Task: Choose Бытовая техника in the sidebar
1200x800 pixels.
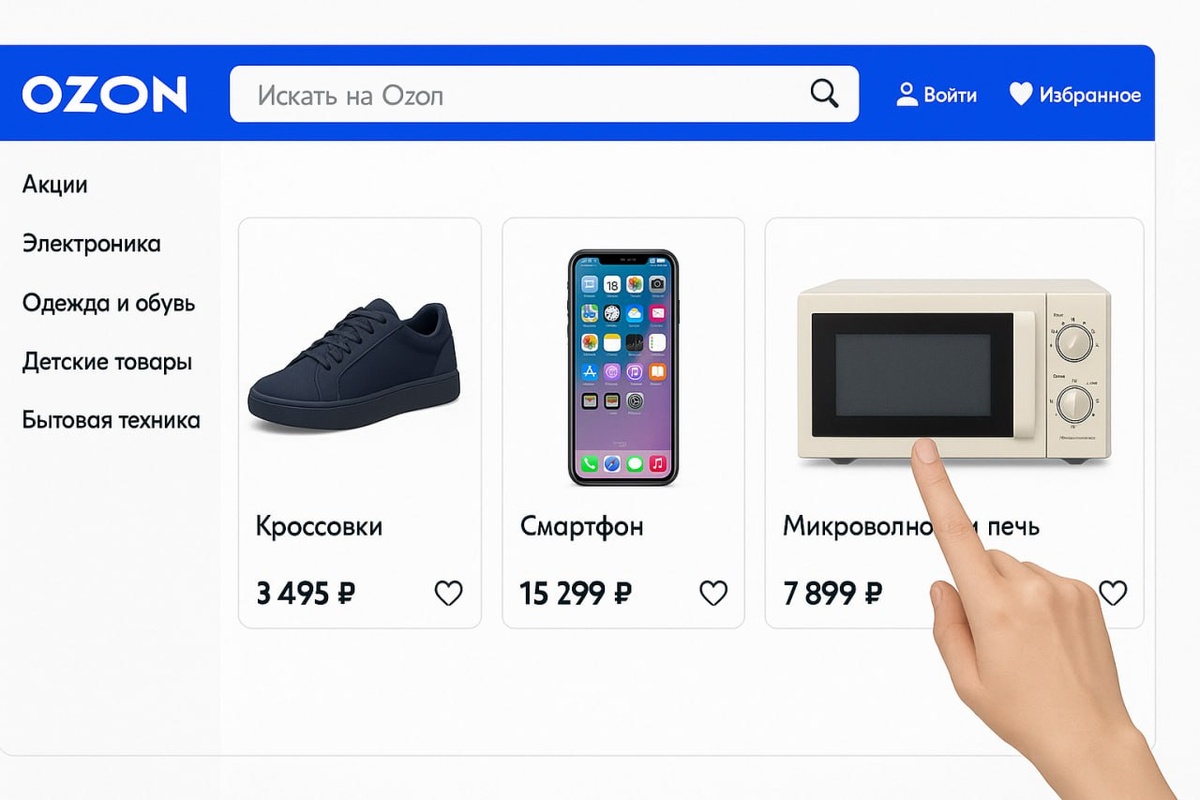Action: click(x=111, y=420)
